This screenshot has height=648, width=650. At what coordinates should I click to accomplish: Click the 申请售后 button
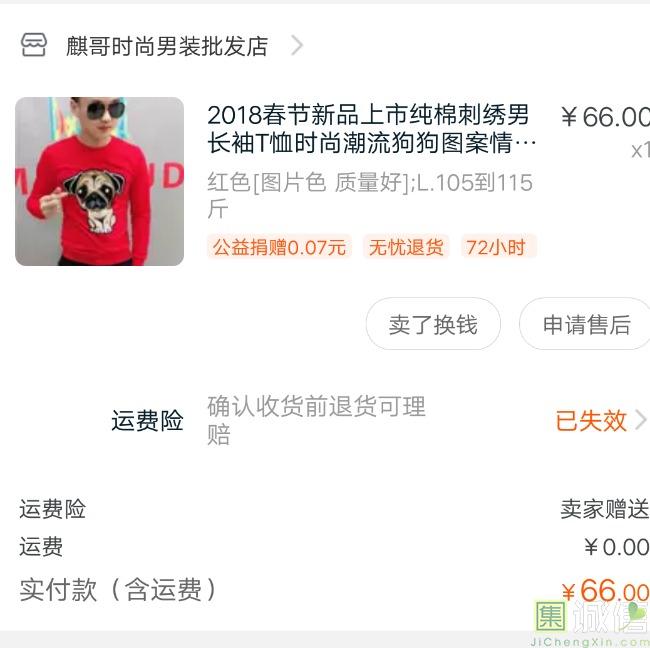tap(585, 324)
